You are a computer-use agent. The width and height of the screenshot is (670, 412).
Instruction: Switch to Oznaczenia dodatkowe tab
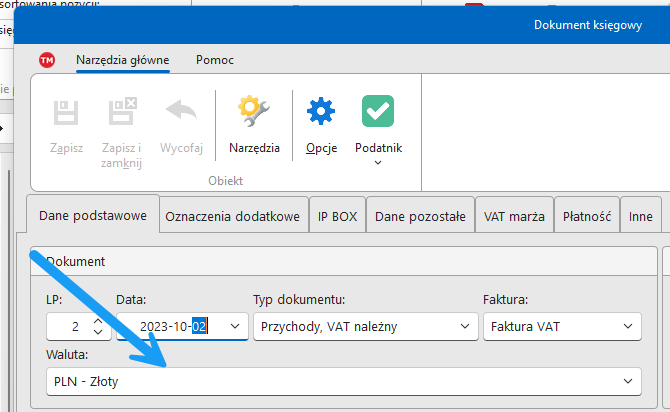[x=232, y=215]
